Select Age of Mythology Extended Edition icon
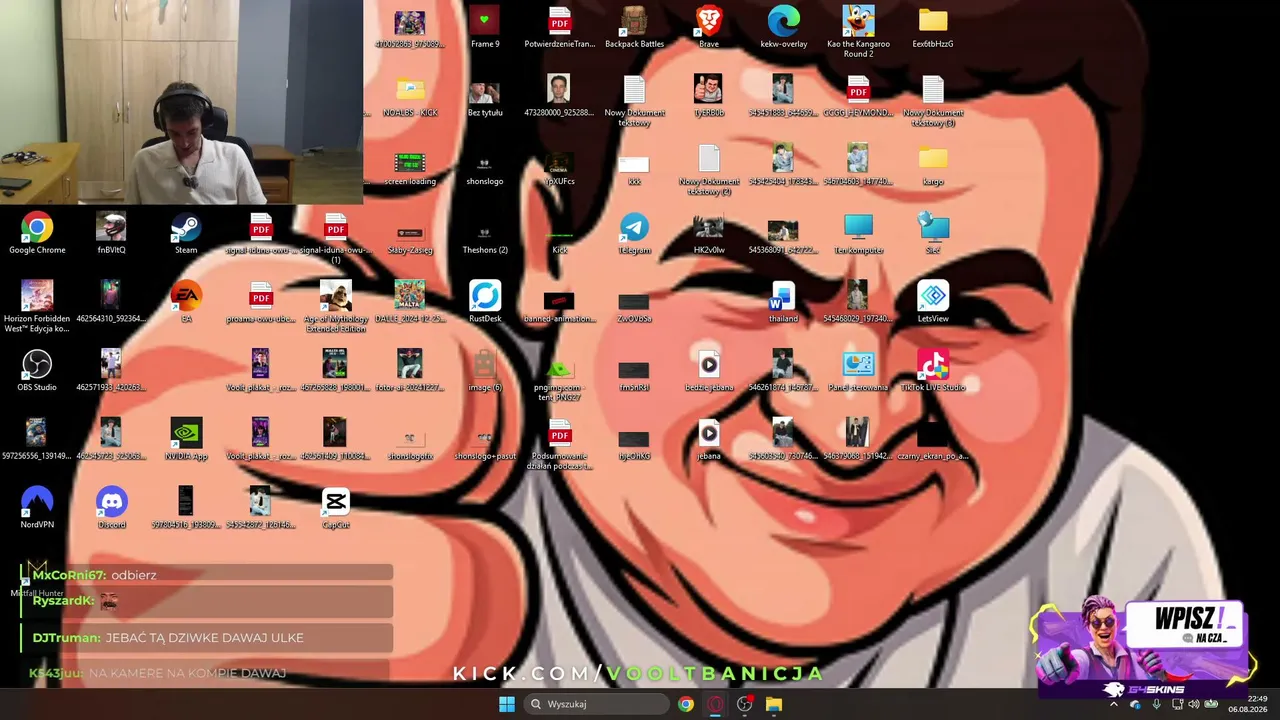 [x=335, y=306]
